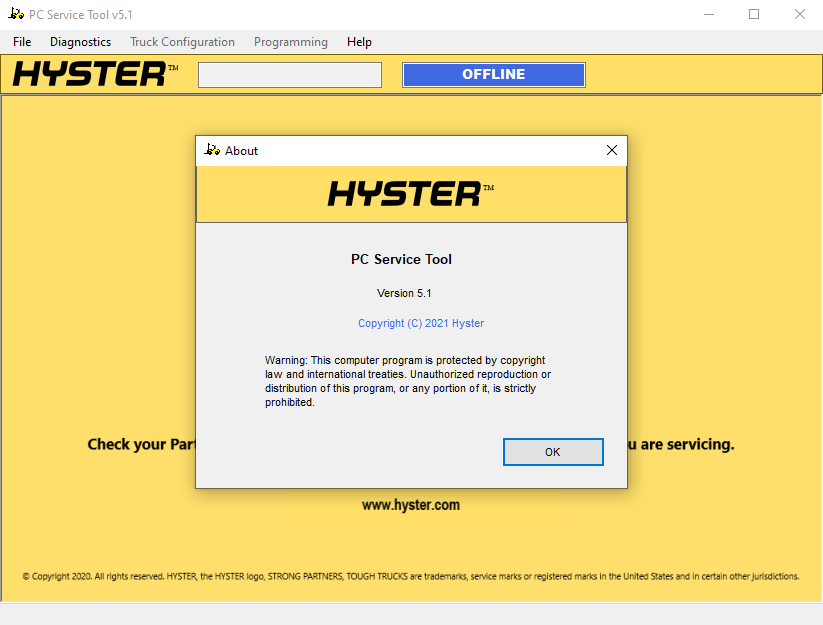Click the Copyright 2020 footer text
823x625 pixels.
(410, 576)
